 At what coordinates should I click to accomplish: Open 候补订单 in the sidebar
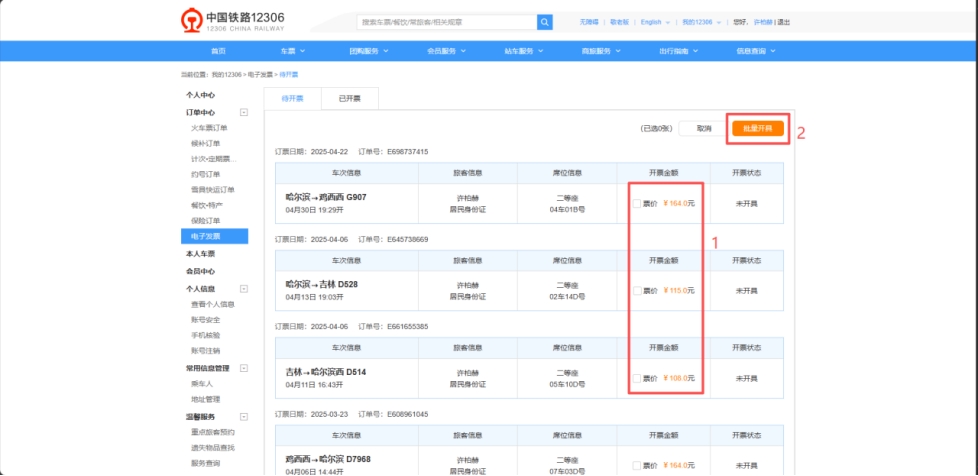pyautogui.click(x=205, y=143)
